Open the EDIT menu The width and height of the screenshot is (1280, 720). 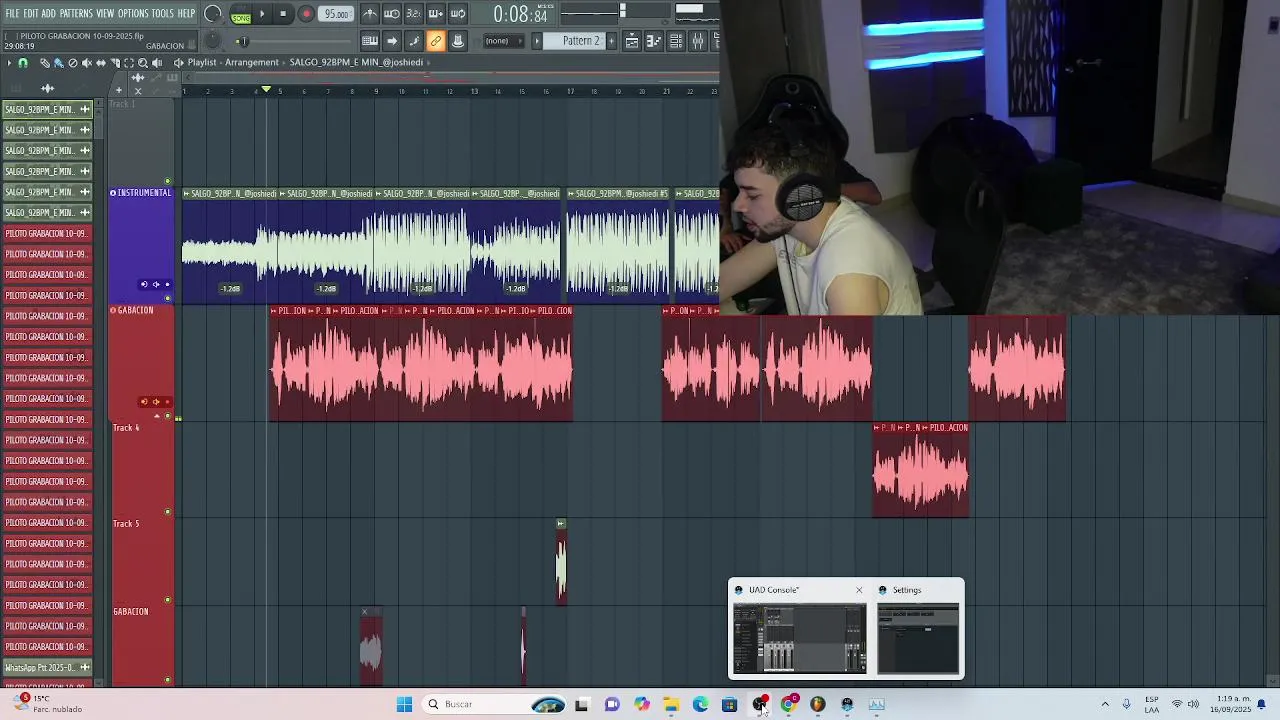click(x=31, y=13)
